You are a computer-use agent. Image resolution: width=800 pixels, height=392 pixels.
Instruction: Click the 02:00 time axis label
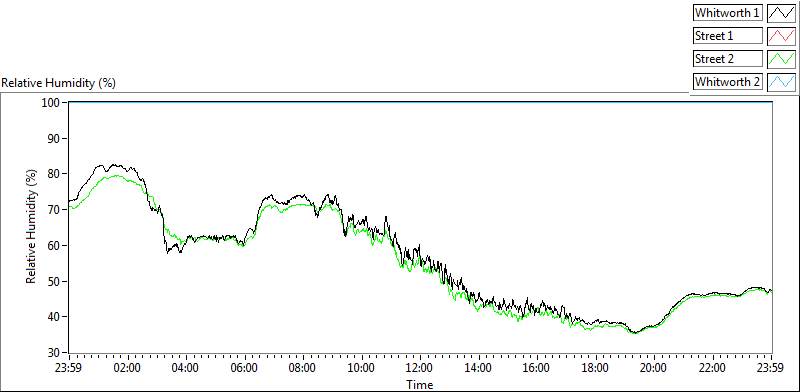(x=128, y=368)
